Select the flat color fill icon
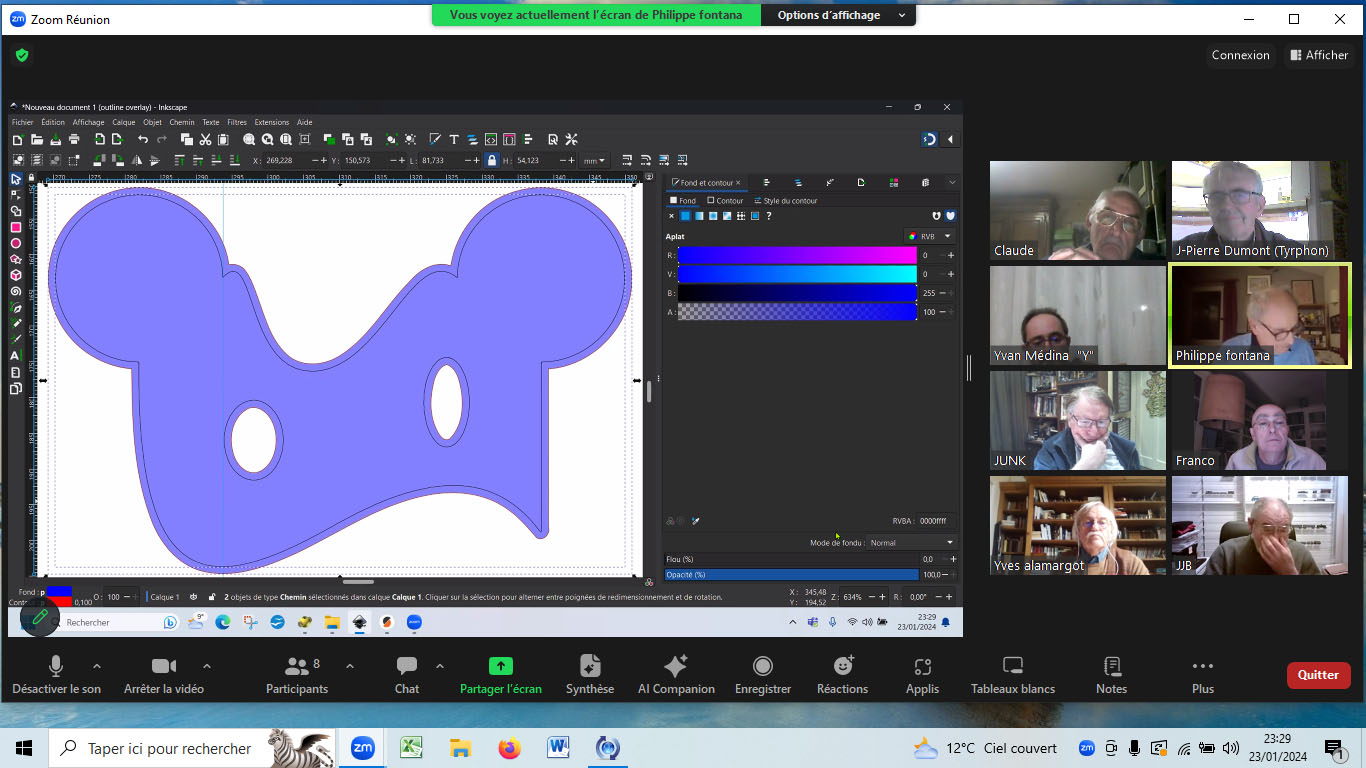This screenshot has width=1366, height=768. coord(685,216)
